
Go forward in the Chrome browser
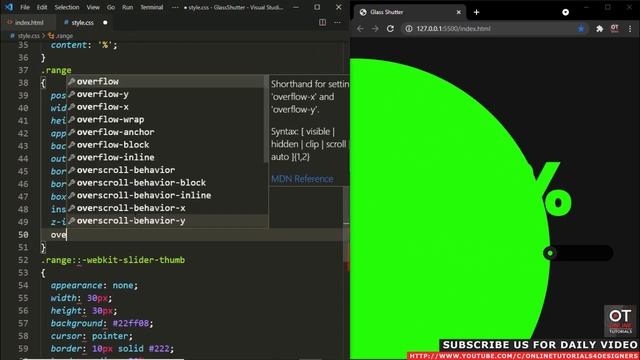(x=375, y=29)
